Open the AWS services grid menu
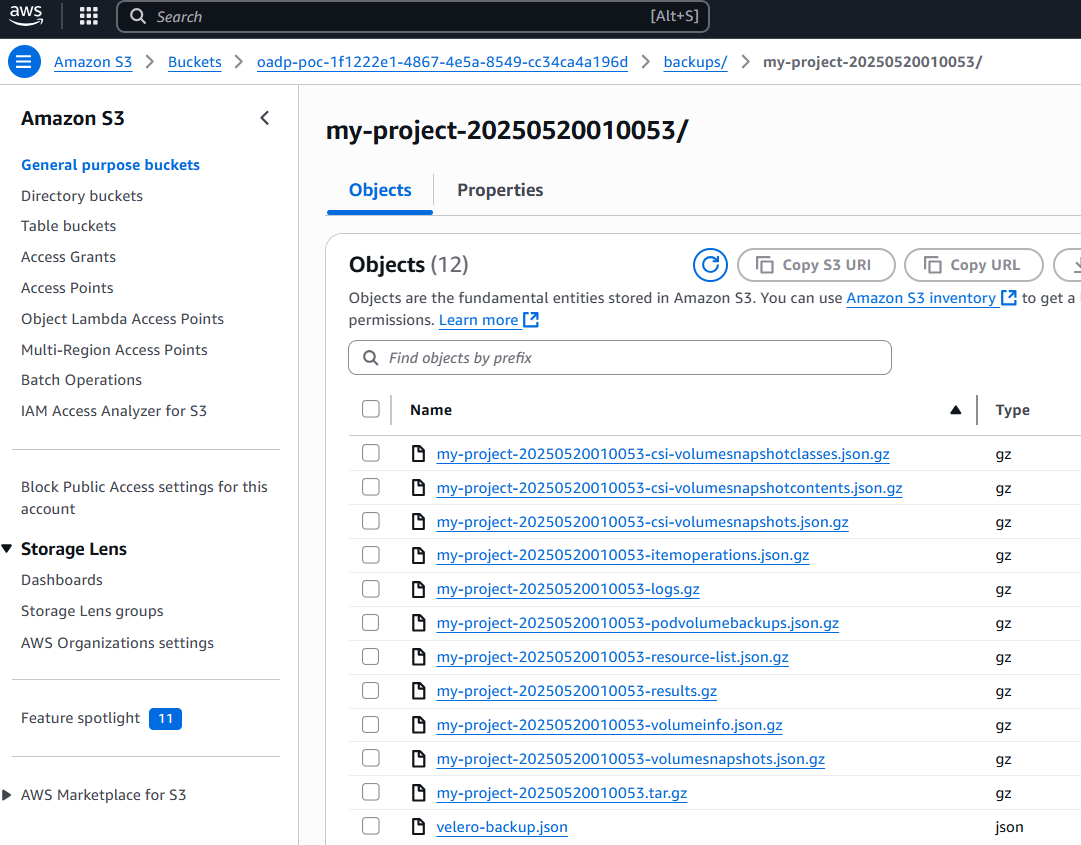 point(89,16)
